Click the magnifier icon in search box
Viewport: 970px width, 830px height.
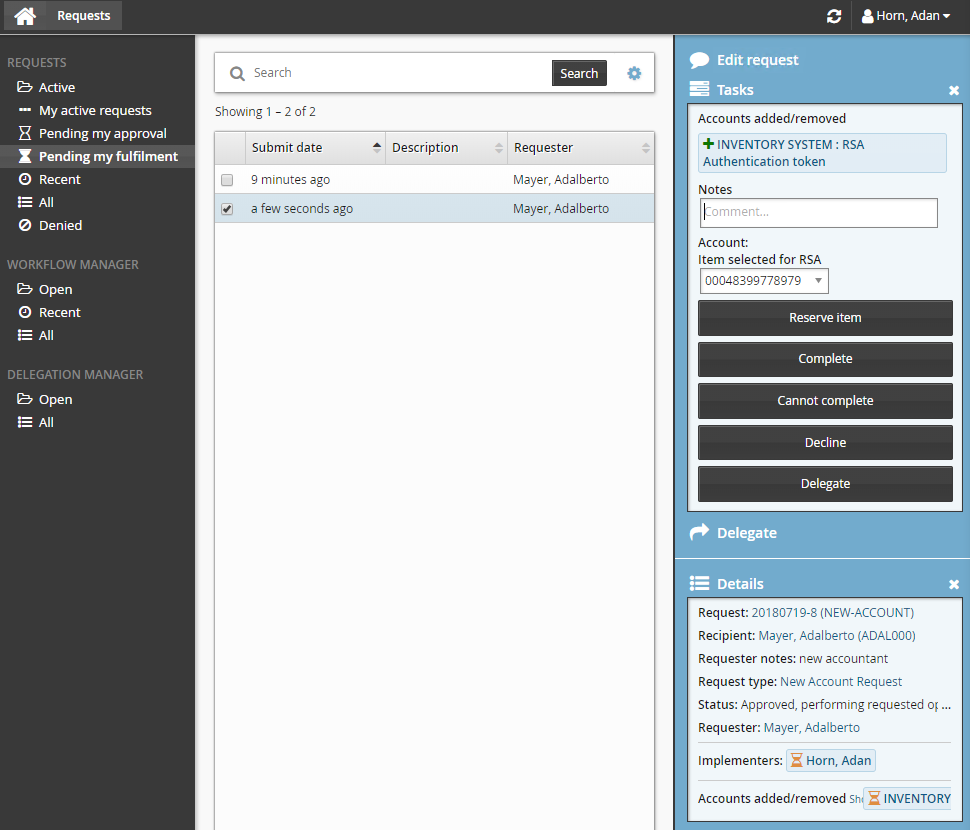[x=237, y=73]
